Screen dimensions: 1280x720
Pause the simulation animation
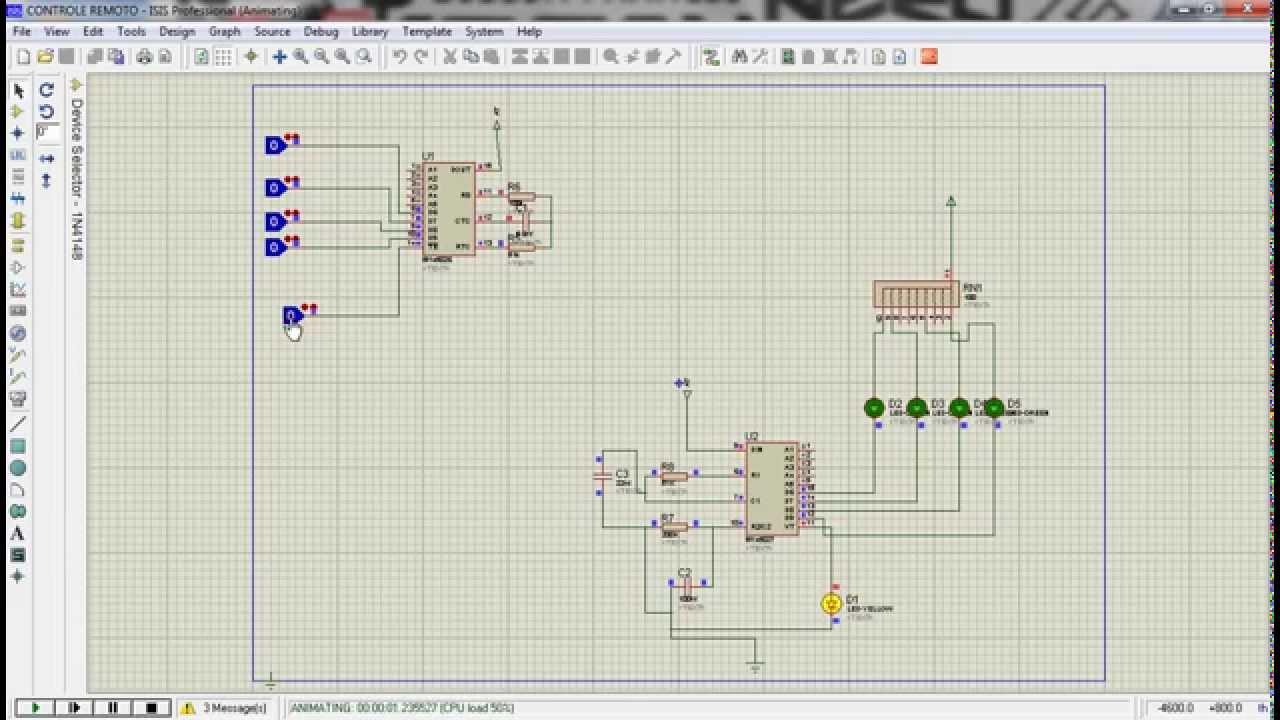[112, 708]
